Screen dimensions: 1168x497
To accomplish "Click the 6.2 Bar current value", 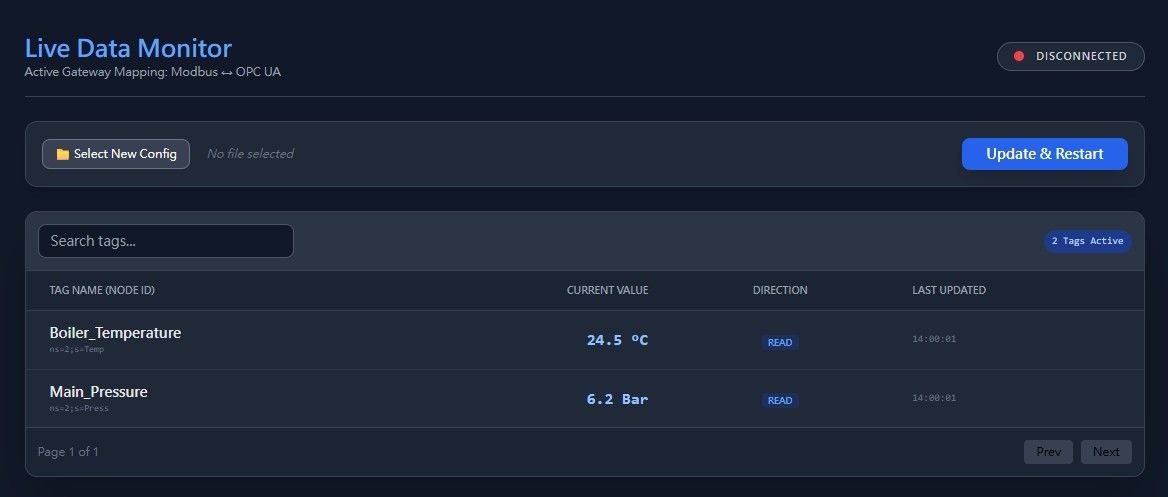I will (617, 399).
